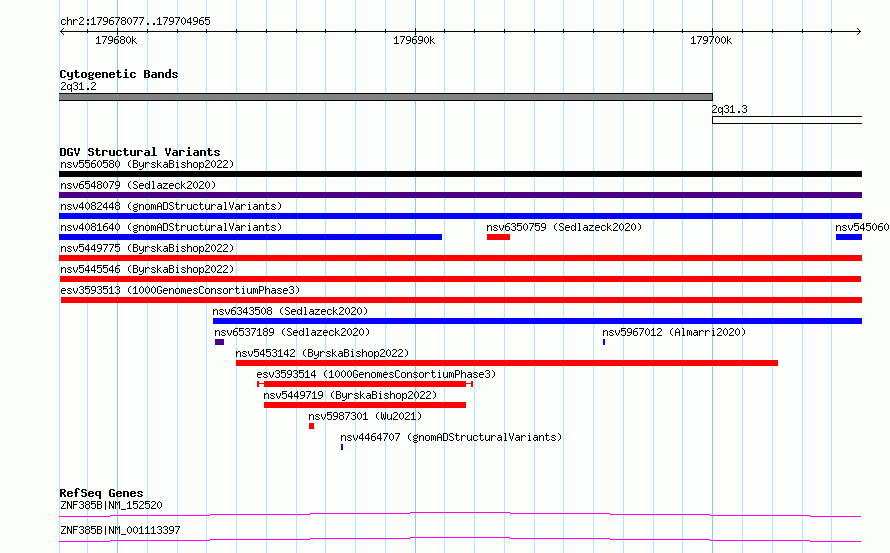890x553 pixels.
Task: Click the tiny blue nsv4464707 marker
Action: [342, 447]
